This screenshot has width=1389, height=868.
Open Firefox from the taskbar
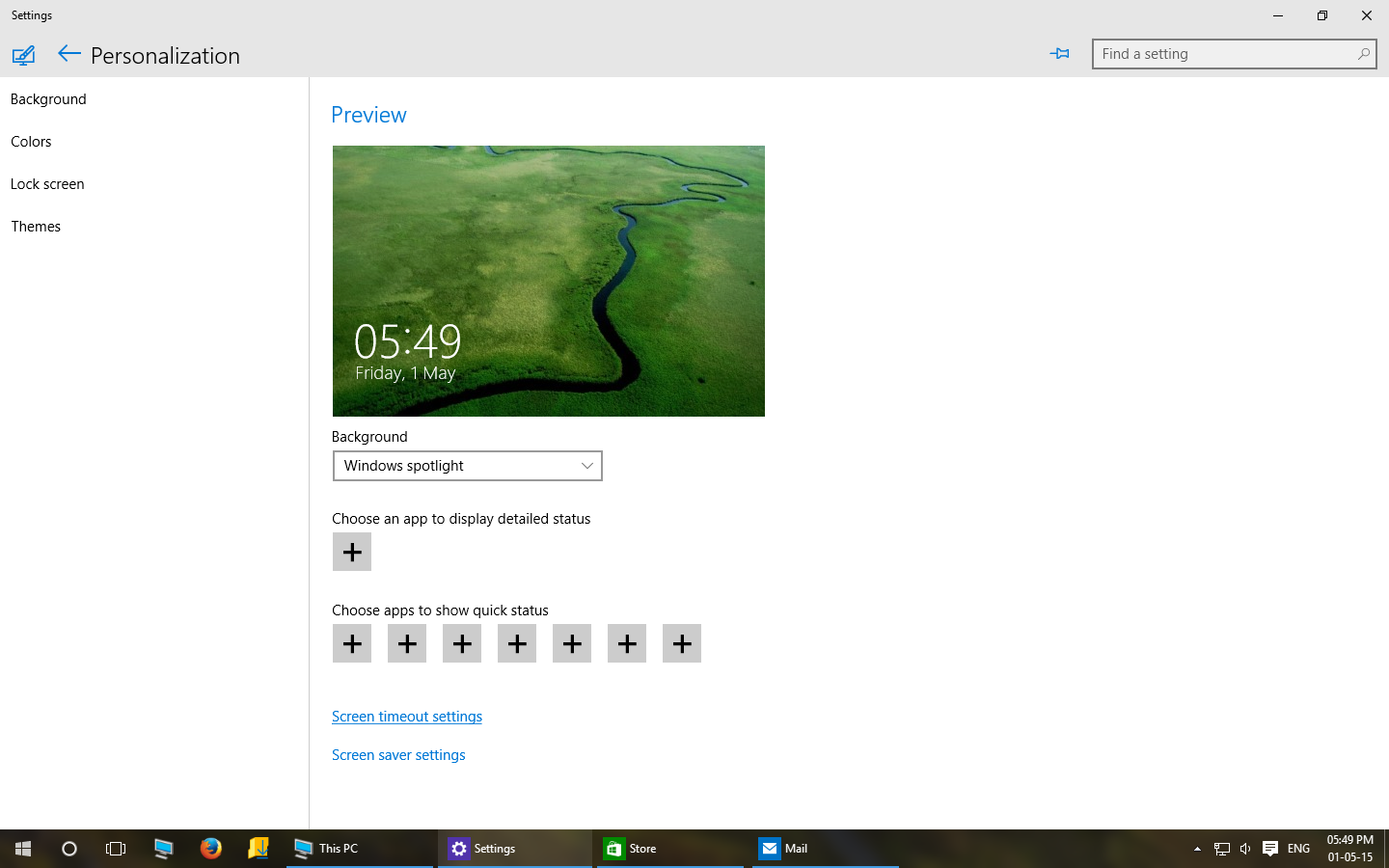pos(211,849)
